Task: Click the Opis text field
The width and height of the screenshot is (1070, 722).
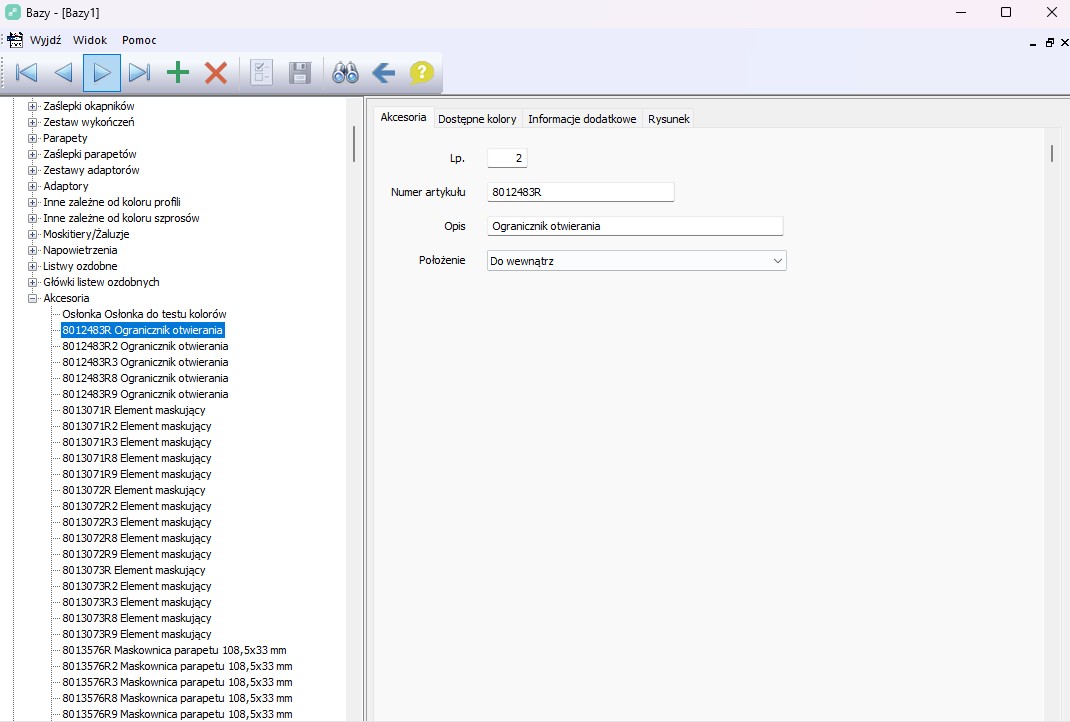Action: pyautogui.click(x=635, y=227)
